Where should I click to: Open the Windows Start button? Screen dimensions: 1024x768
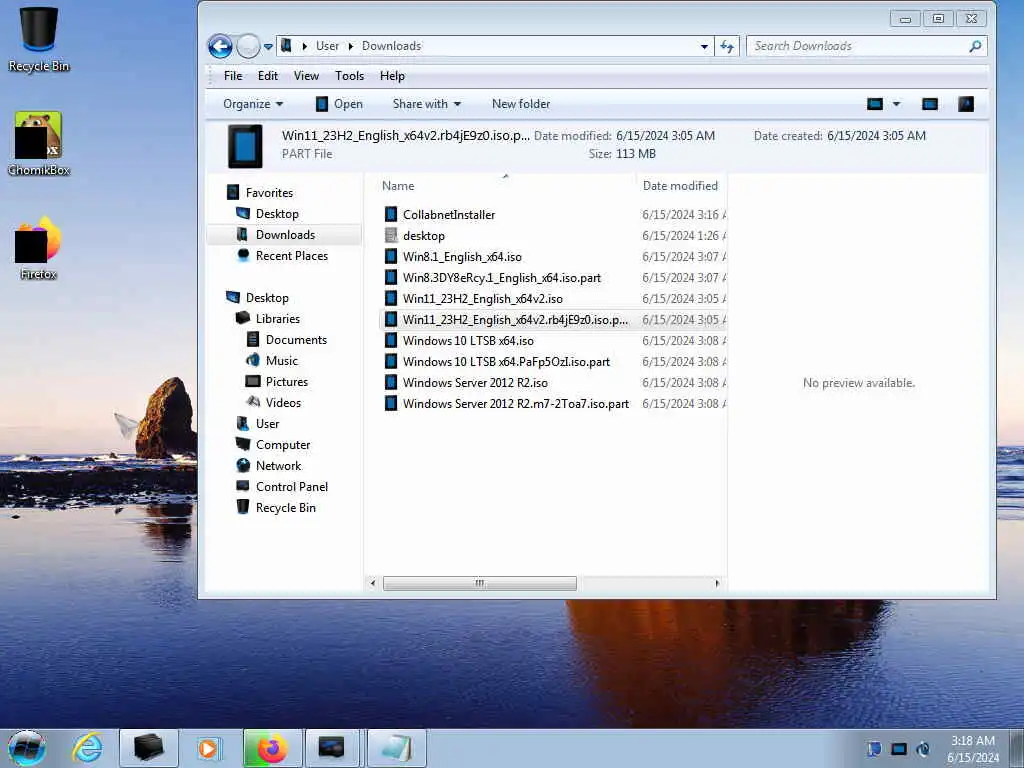pos(27,748)
